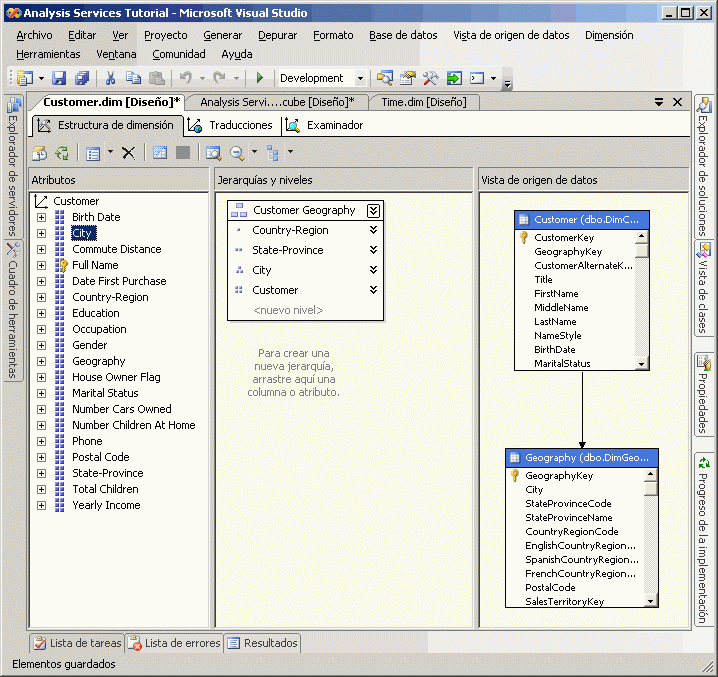This screenshot has height=677, width=718.
Task: Expand the Full Name attribute
Action: [42, 265]
